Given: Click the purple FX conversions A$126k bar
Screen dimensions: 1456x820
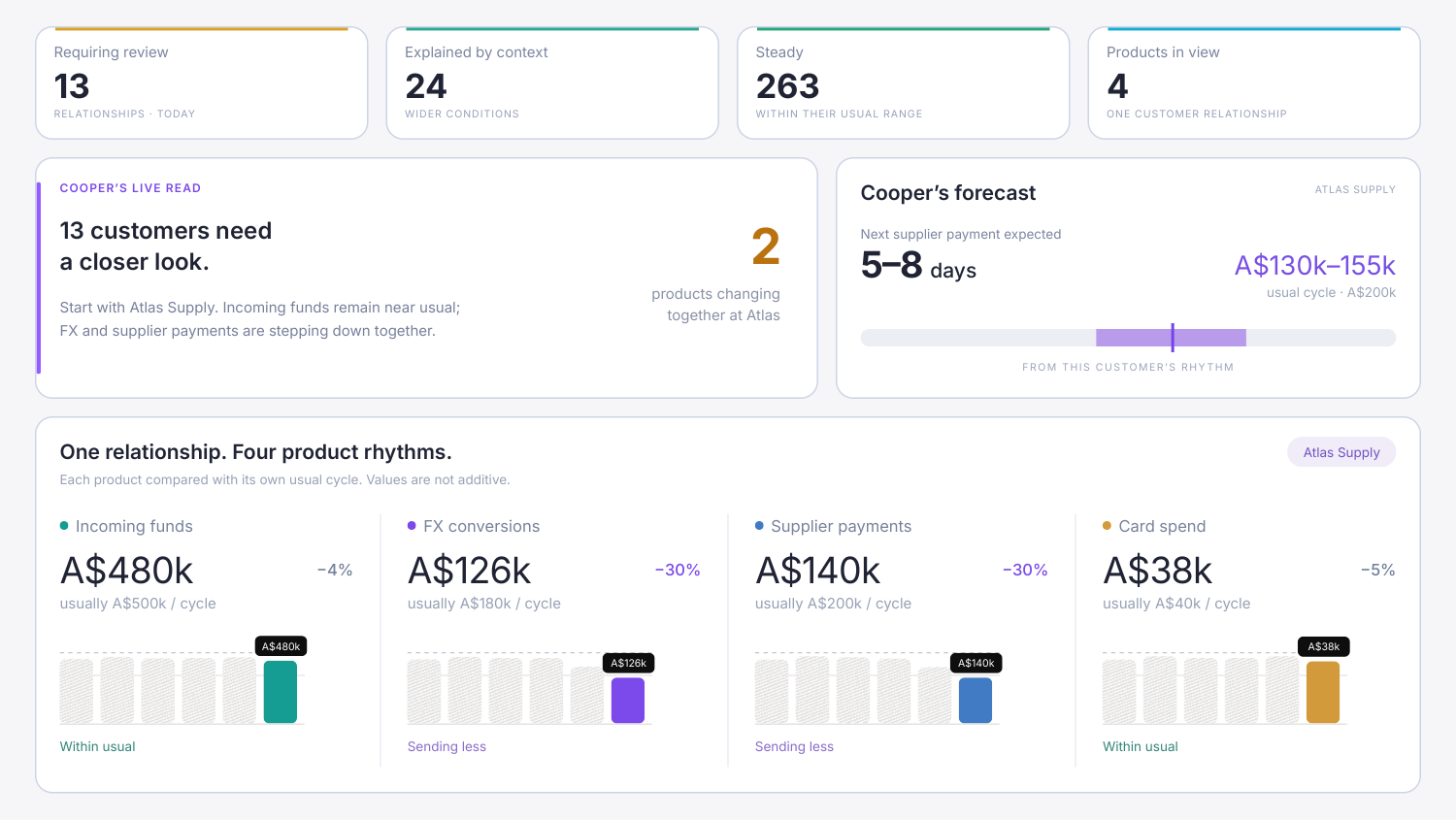Looking at the screenshot, I should [628, 700].
